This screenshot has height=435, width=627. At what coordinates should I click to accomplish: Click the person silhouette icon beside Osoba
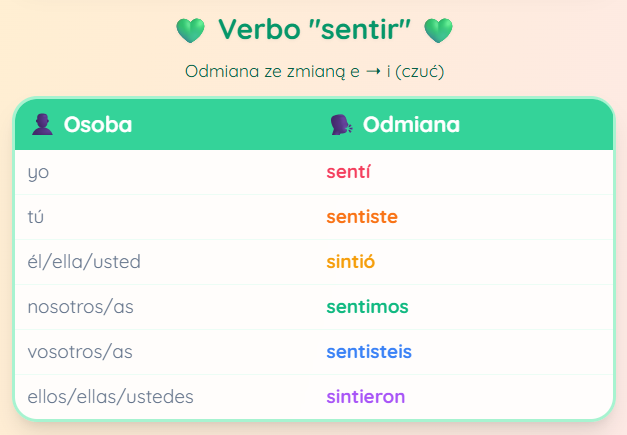tap(42, 124)
